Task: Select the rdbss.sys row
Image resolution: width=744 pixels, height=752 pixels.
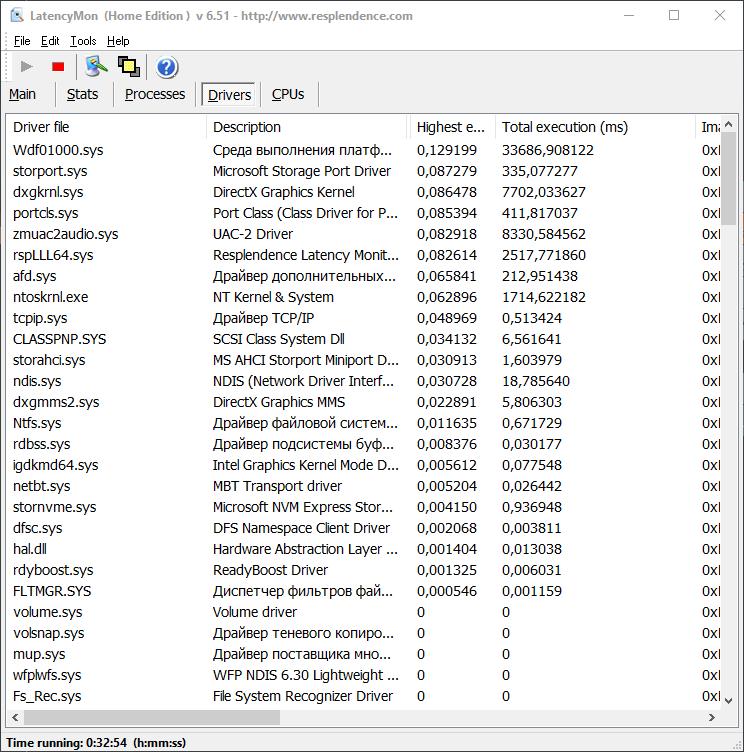Action: [363, 444]
